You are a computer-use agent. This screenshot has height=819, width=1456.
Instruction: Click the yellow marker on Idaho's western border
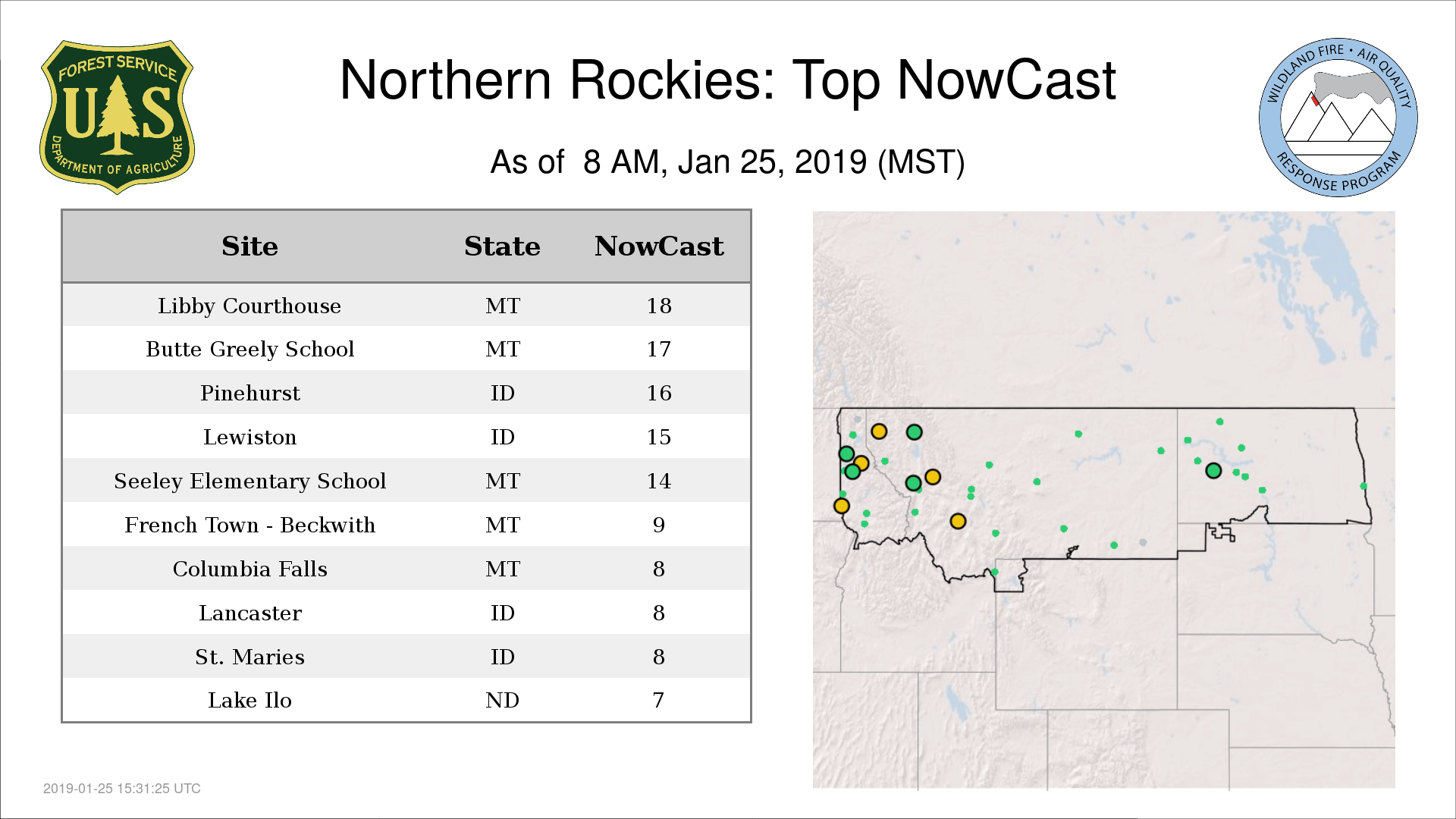coord(841,506)
